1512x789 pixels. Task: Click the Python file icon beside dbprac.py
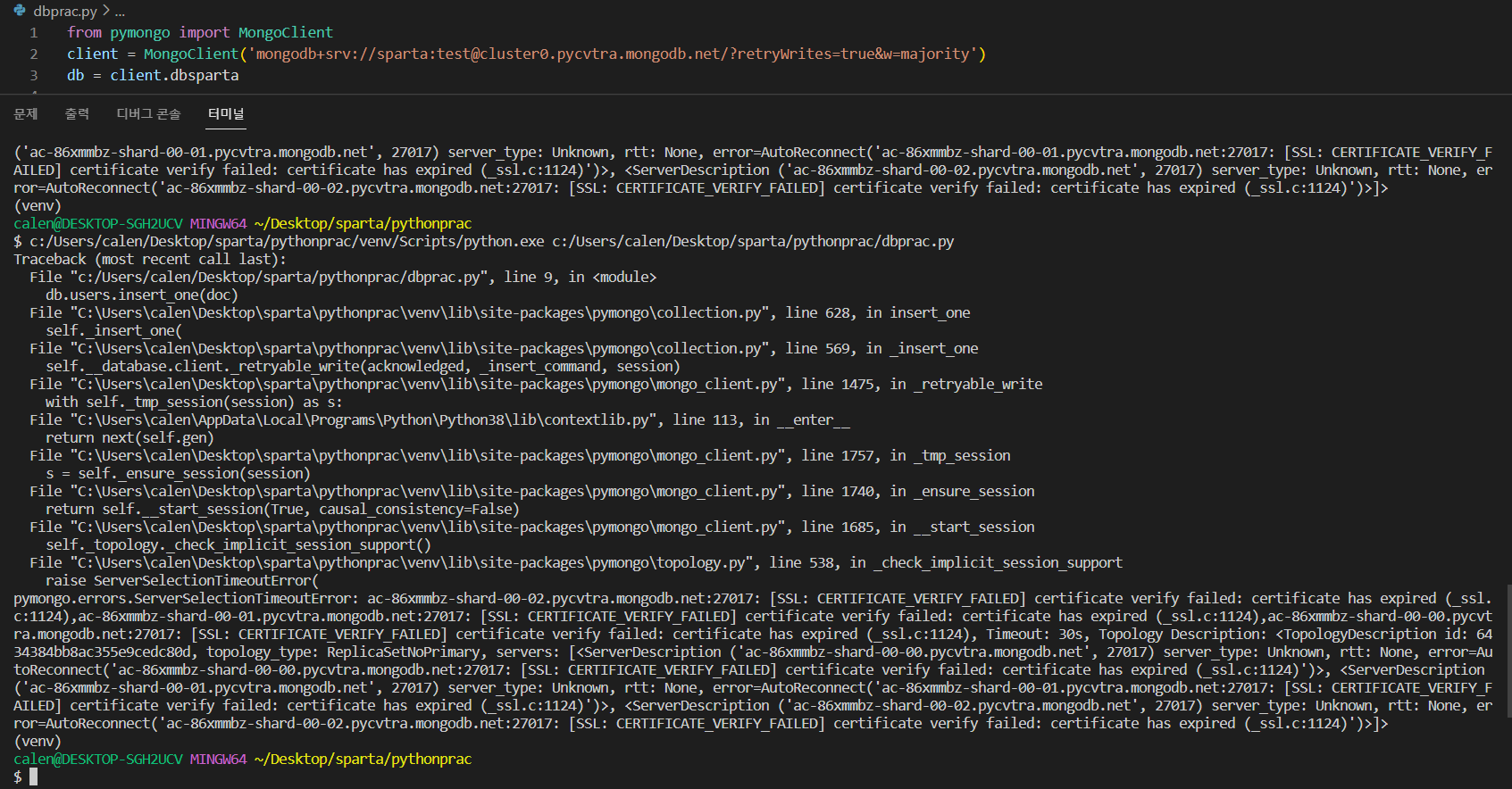click(20, 11)
